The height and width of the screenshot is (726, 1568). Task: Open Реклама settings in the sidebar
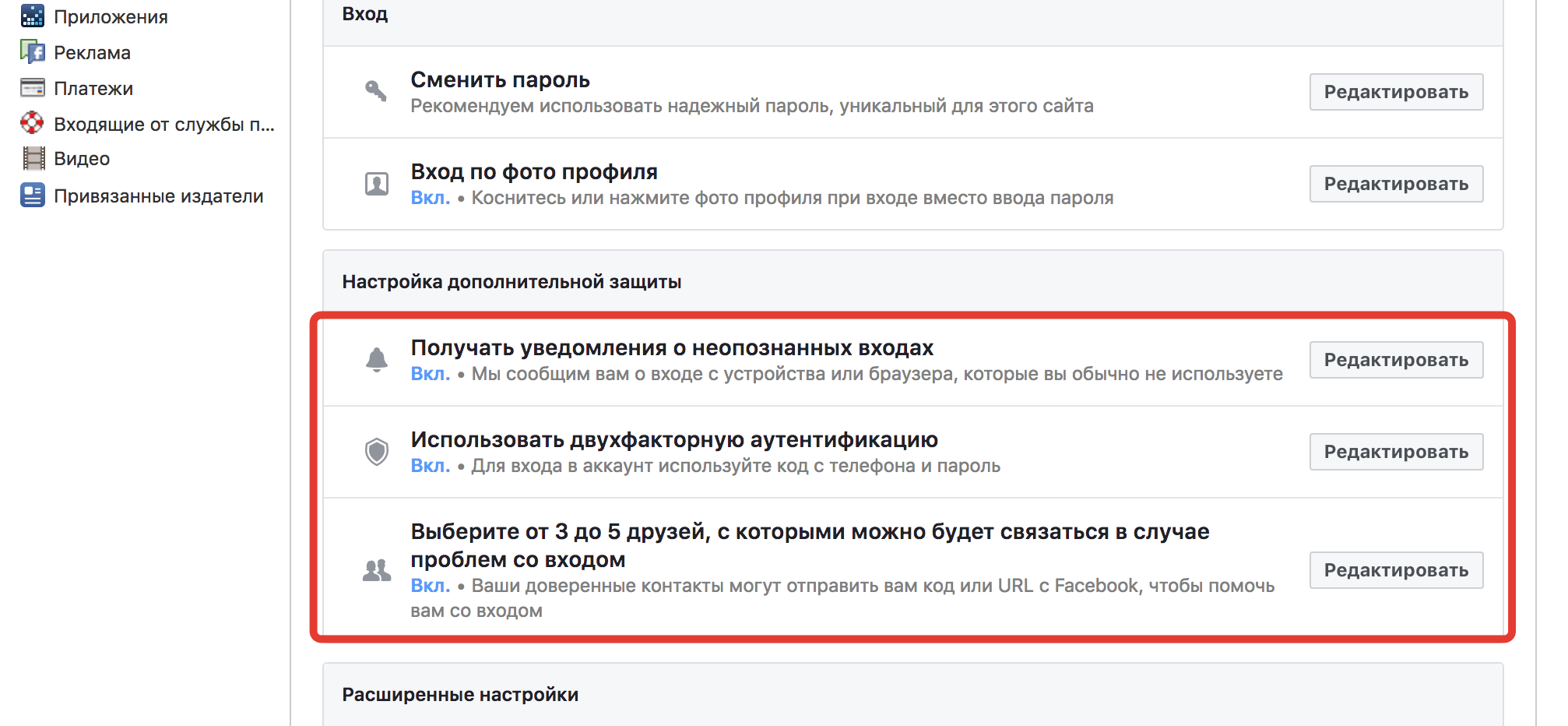(x=92, y=52)
